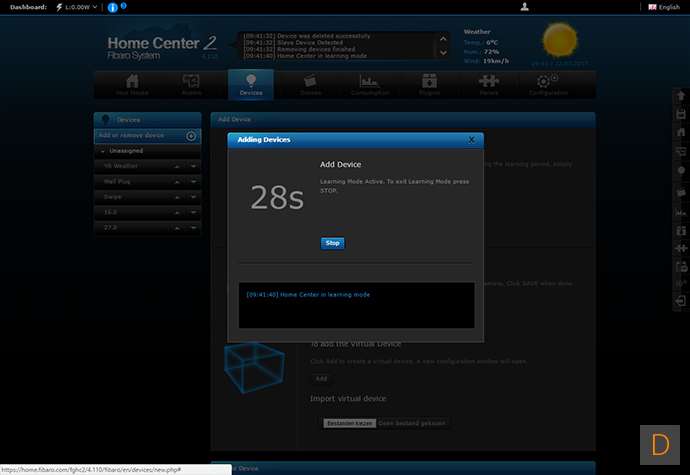The image size is (690, 475).
Task: Click the file chooser button for import
Action: (x=350, y=423)
